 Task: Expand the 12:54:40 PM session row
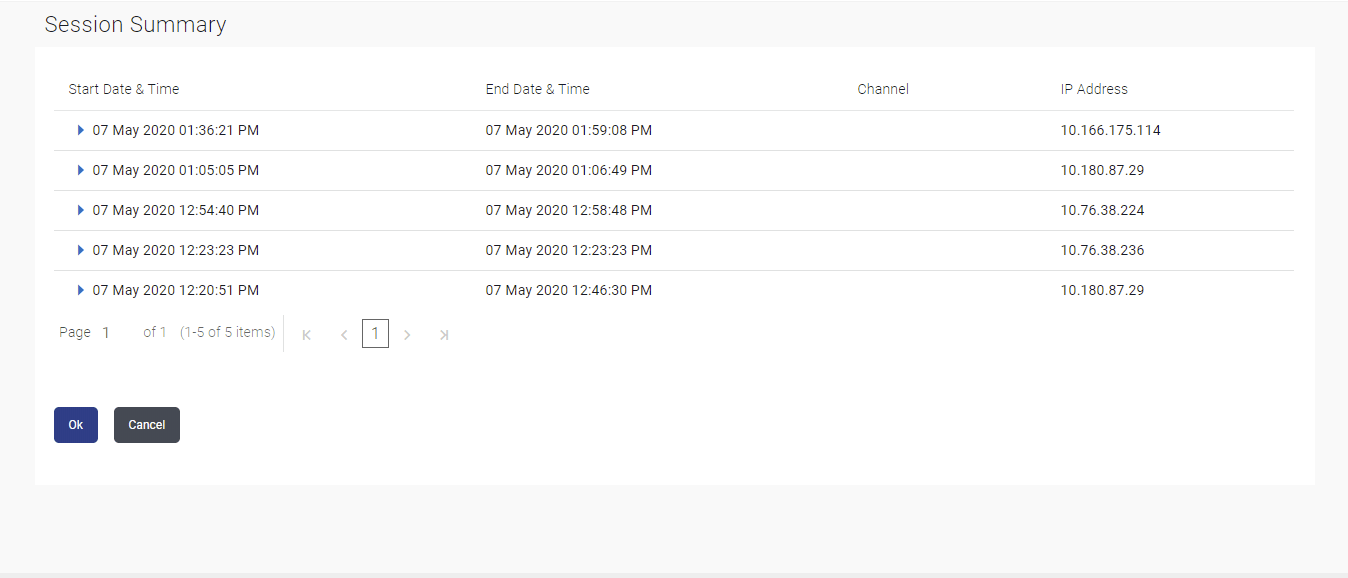(81, 210)
